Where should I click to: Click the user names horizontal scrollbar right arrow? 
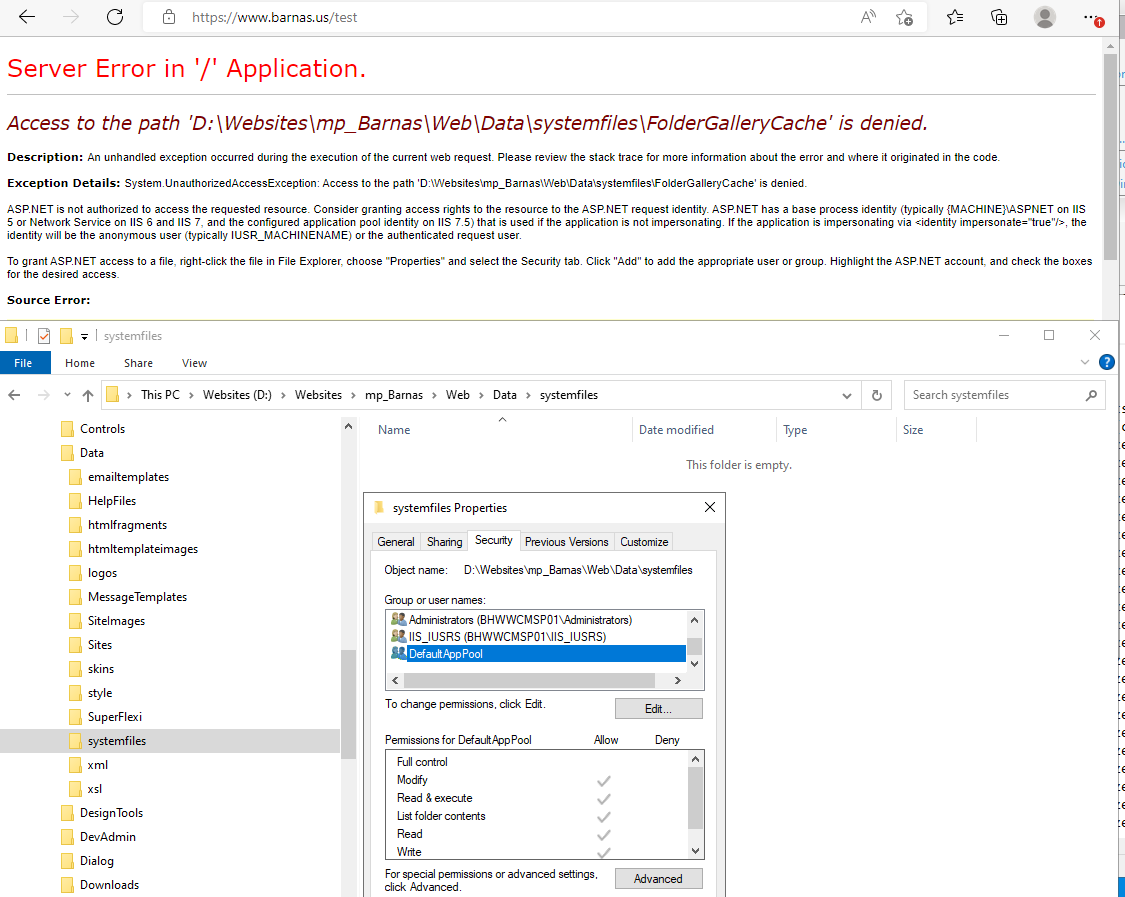(x=677, y=680)
